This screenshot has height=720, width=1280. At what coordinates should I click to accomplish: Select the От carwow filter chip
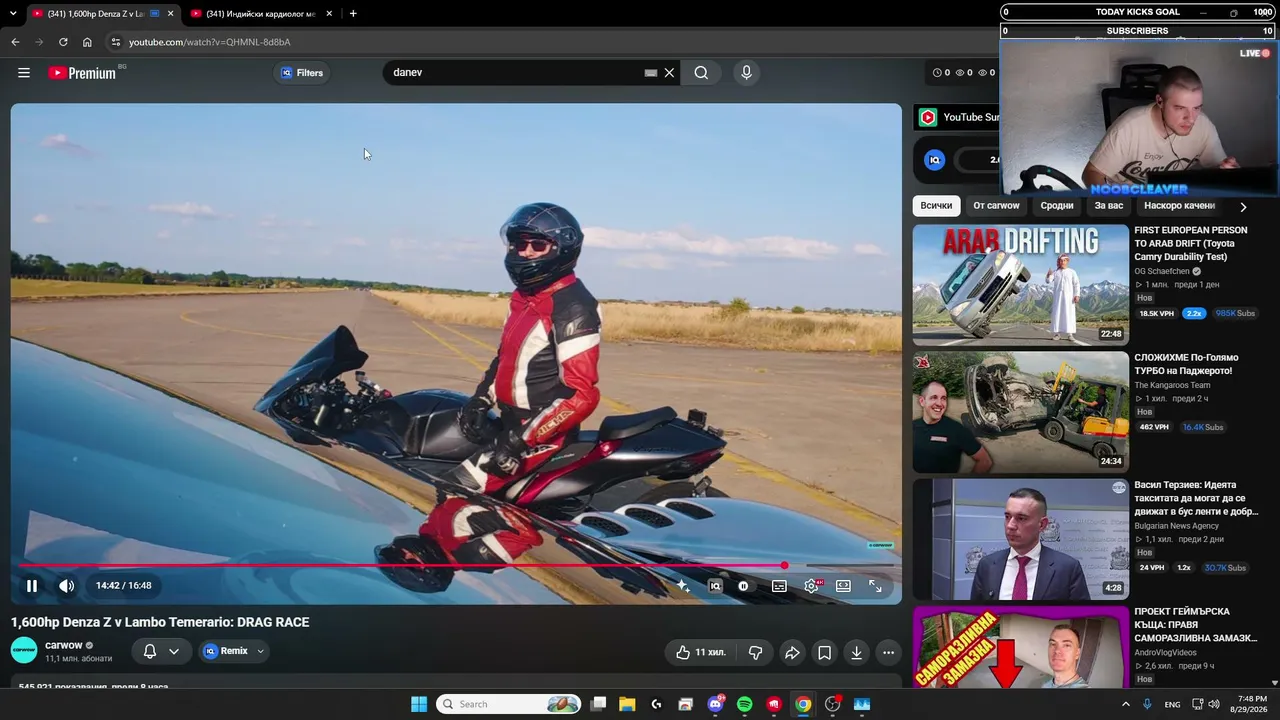[x=996, y=206]
